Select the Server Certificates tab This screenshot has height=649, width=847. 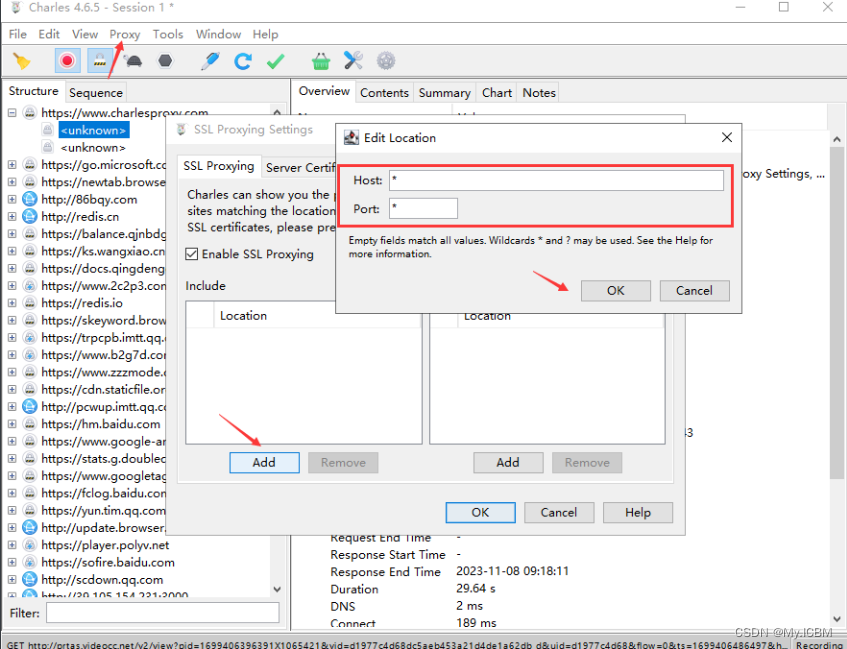tap(300, 168)
